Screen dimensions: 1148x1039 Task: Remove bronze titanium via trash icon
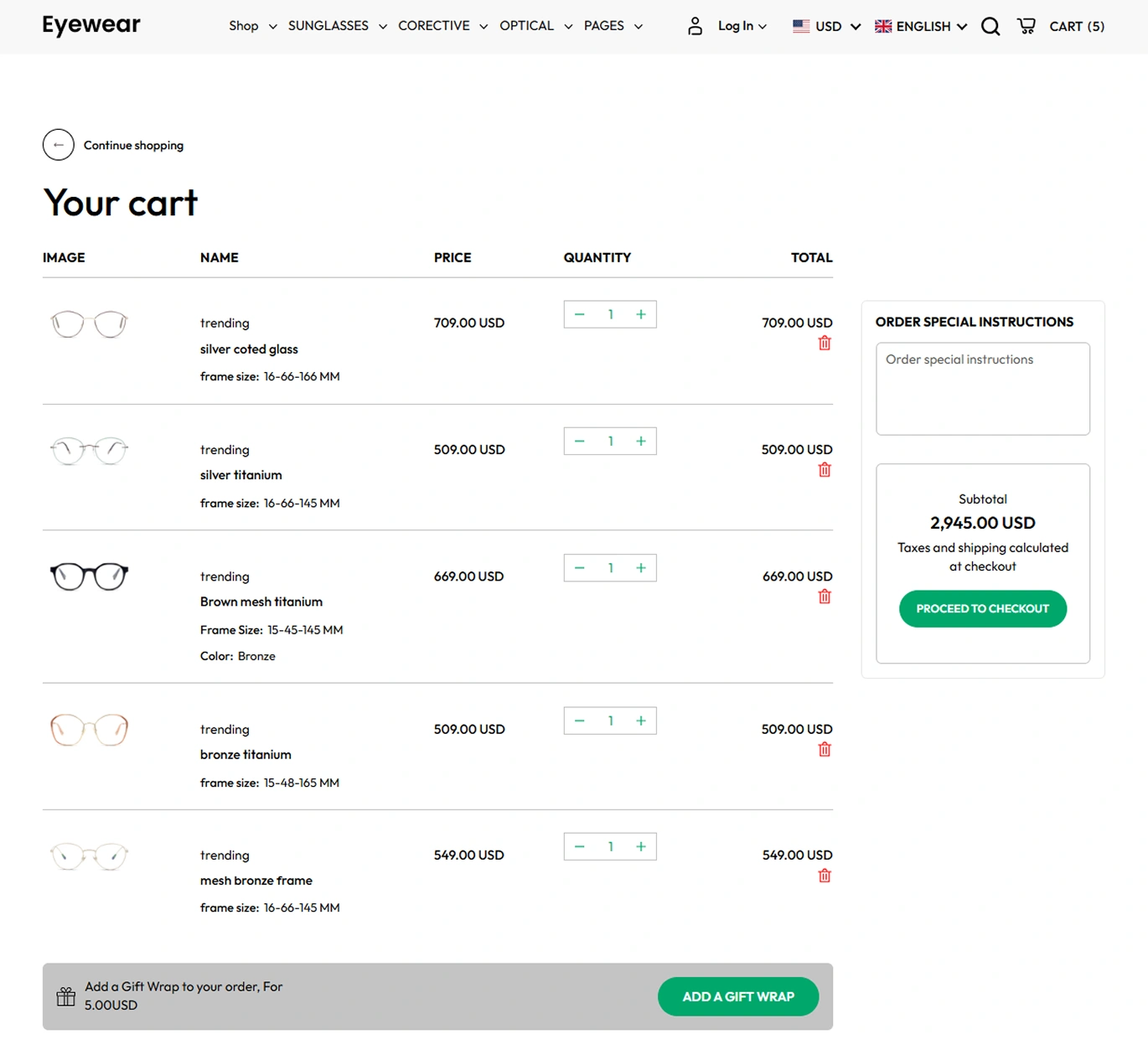coord(825,749)
